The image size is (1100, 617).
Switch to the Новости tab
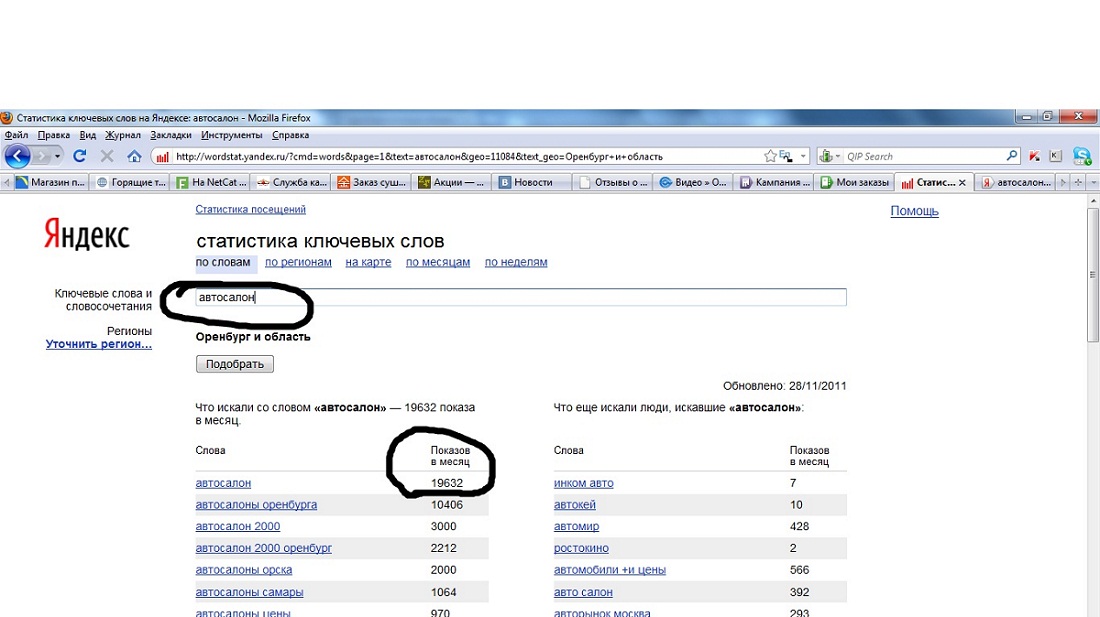click(x=532, y=182)
